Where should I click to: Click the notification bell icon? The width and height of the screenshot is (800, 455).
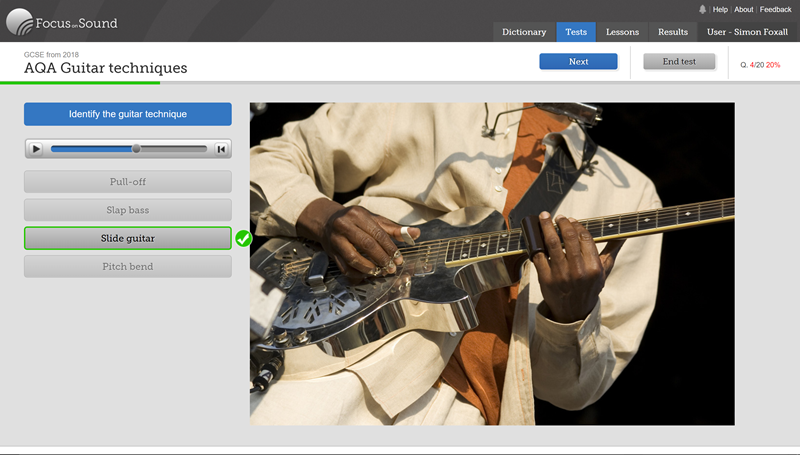702,9
